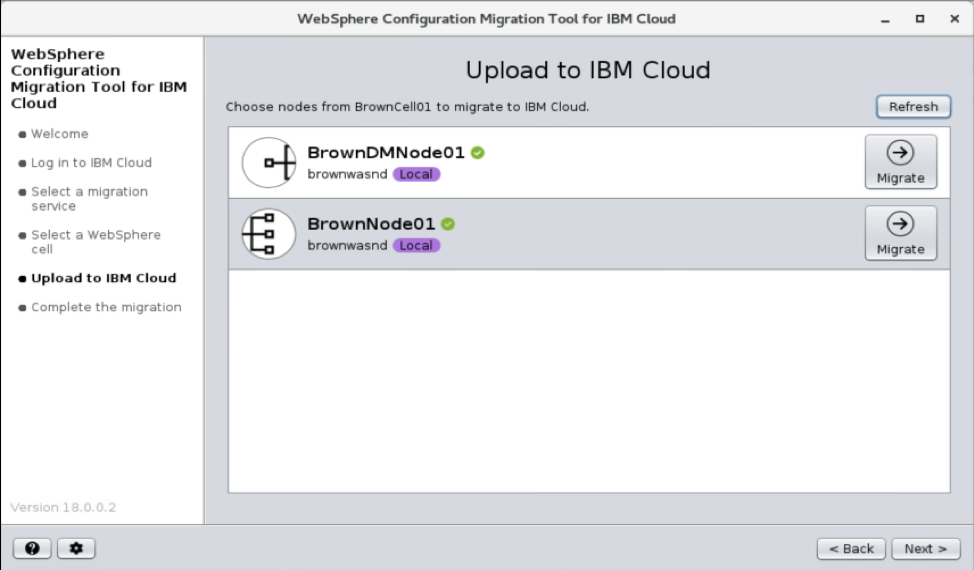Click the BrownNode01 node tree icon
Image resolution: width=974 pixels, height=570 pixels.
pos(269,234)
